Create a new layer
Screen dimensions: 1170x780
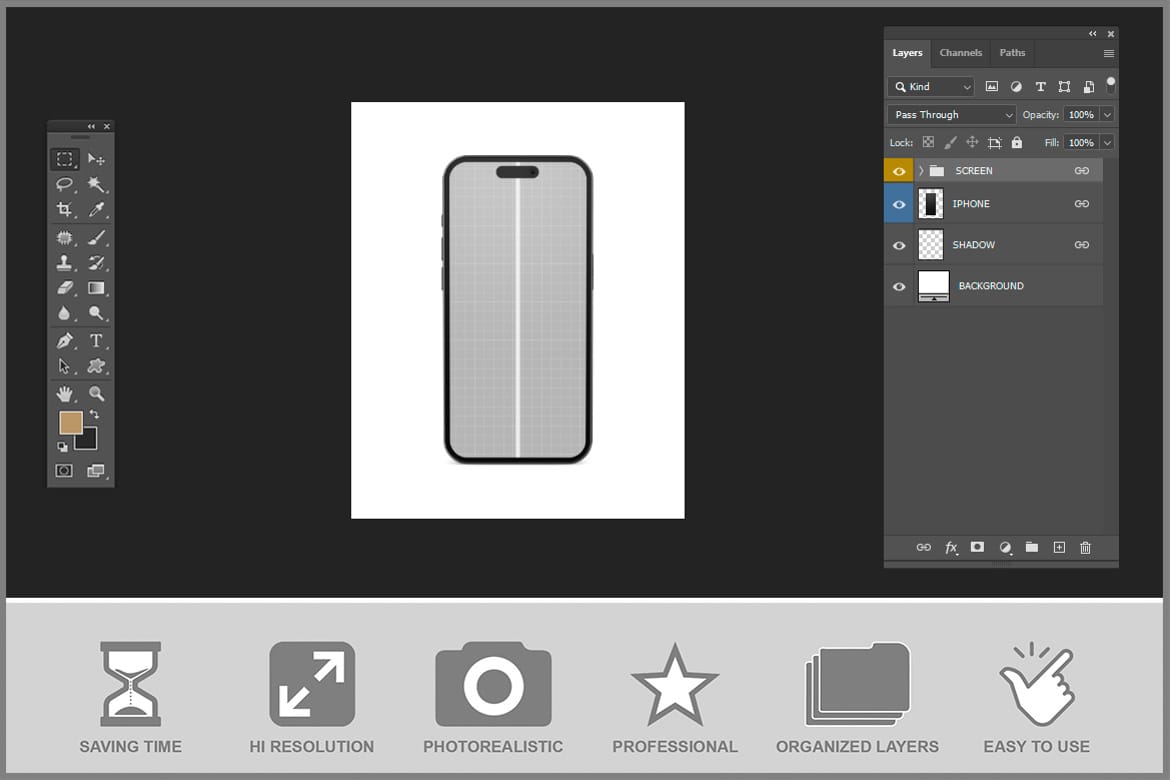click(x=1059, y=547)
